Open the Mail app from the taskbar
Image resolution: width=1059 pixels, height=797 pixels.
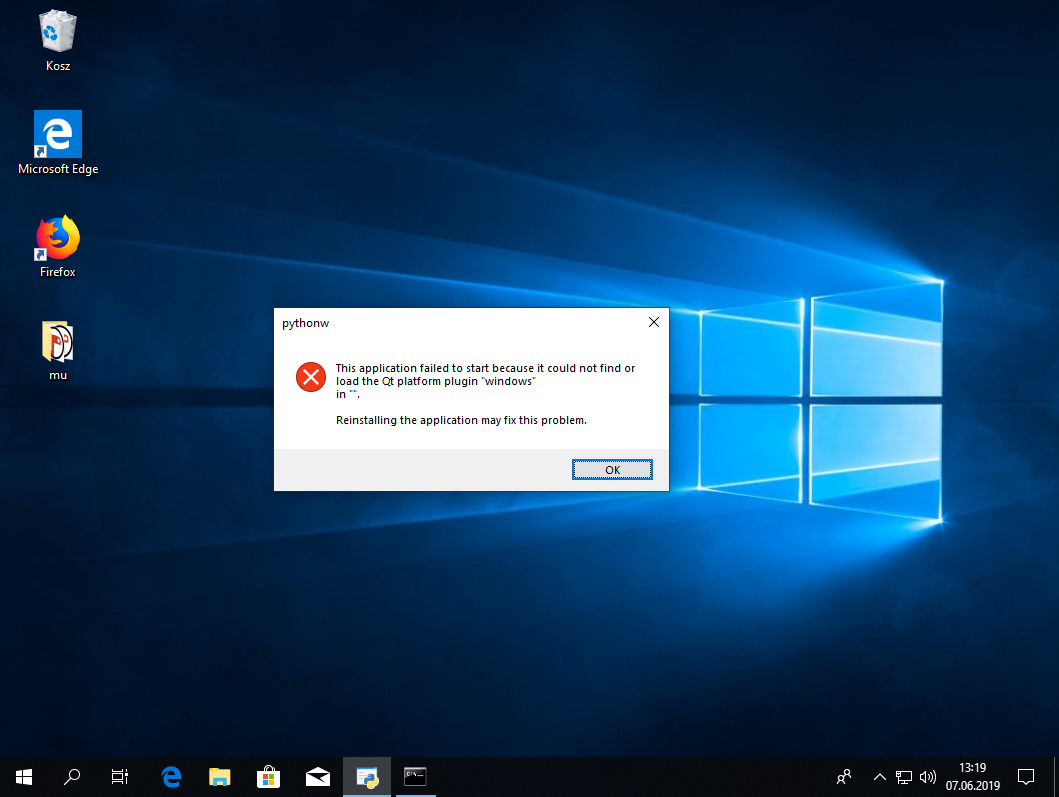[x=317, y=777]
